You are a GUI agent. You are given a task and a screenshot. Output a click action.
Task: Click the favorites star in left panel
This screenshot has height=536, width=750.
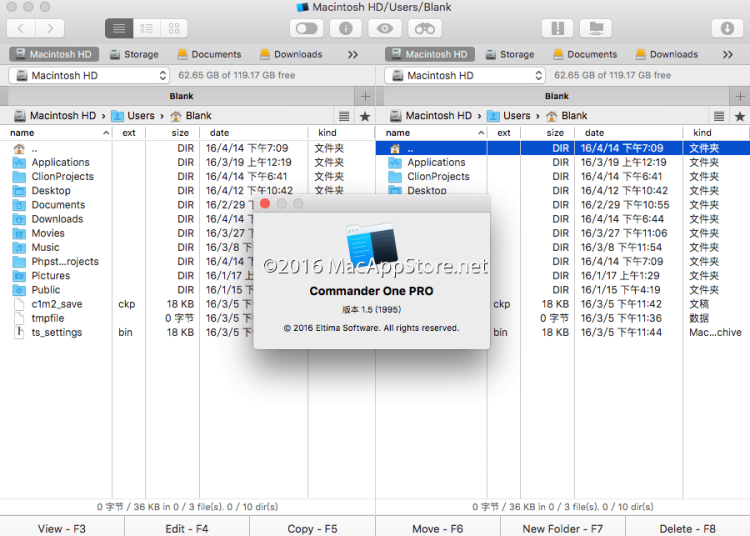pos(365,116)
